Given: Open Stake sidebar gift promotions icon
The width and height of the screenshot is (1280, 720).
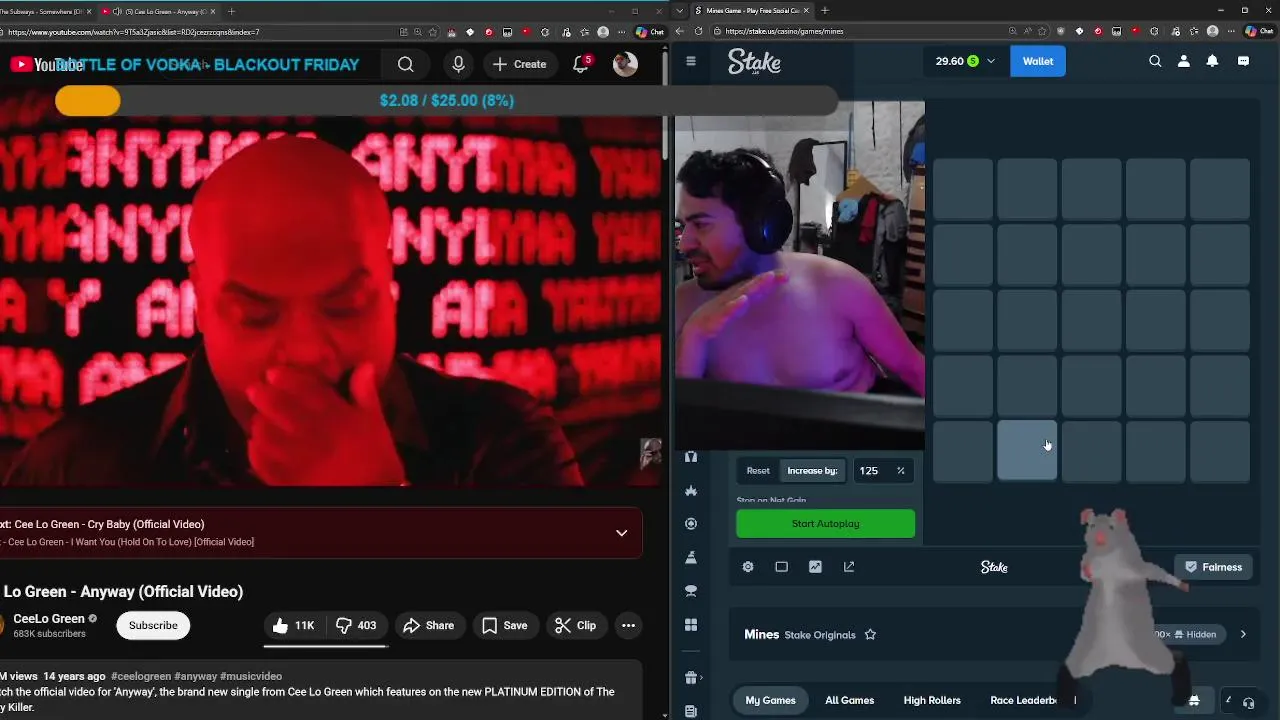Looking at the screenshot, I should tap(690, 678).
